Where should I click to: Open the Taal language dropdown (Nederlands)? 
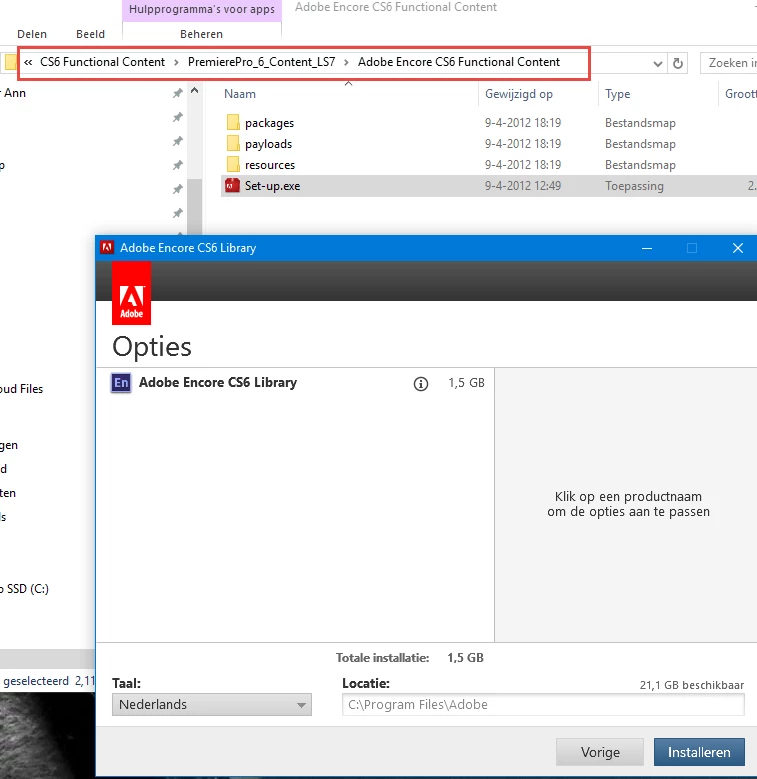click(x=212, y=704)
